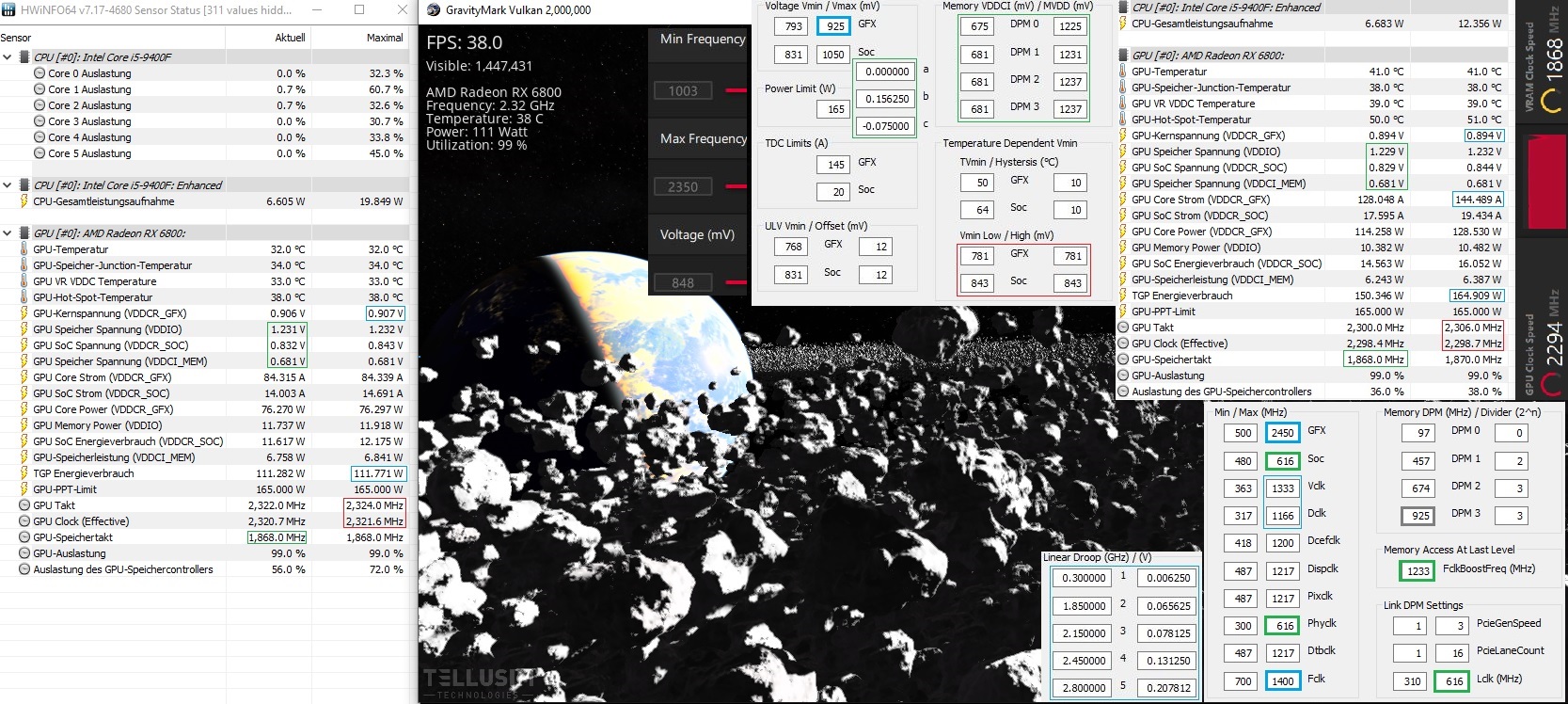Click the Power Limit (W) field

[x=835, y=109]
